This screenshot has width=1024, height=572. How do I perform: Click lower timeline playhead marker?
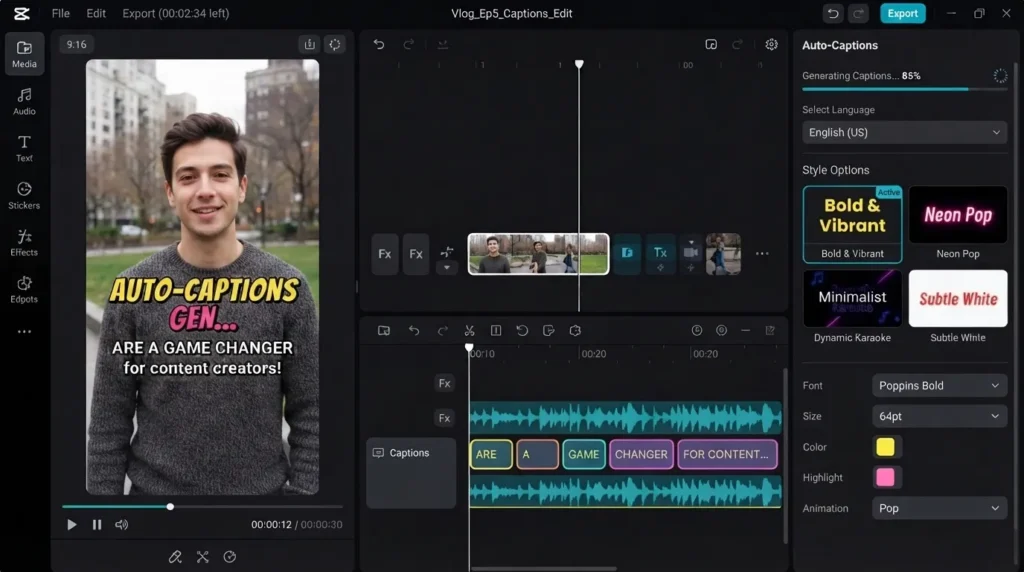point(469,348)
